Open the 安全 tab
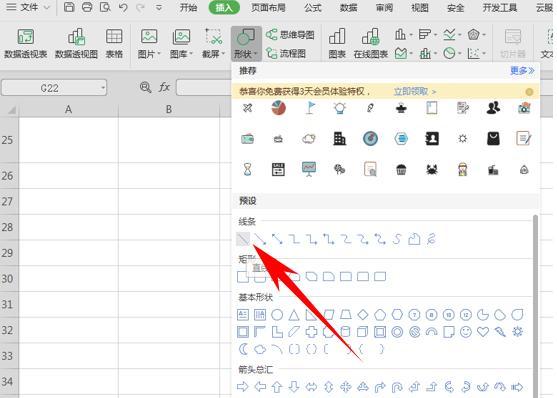This screenshot has width=557, height=398. pos(455,7)
